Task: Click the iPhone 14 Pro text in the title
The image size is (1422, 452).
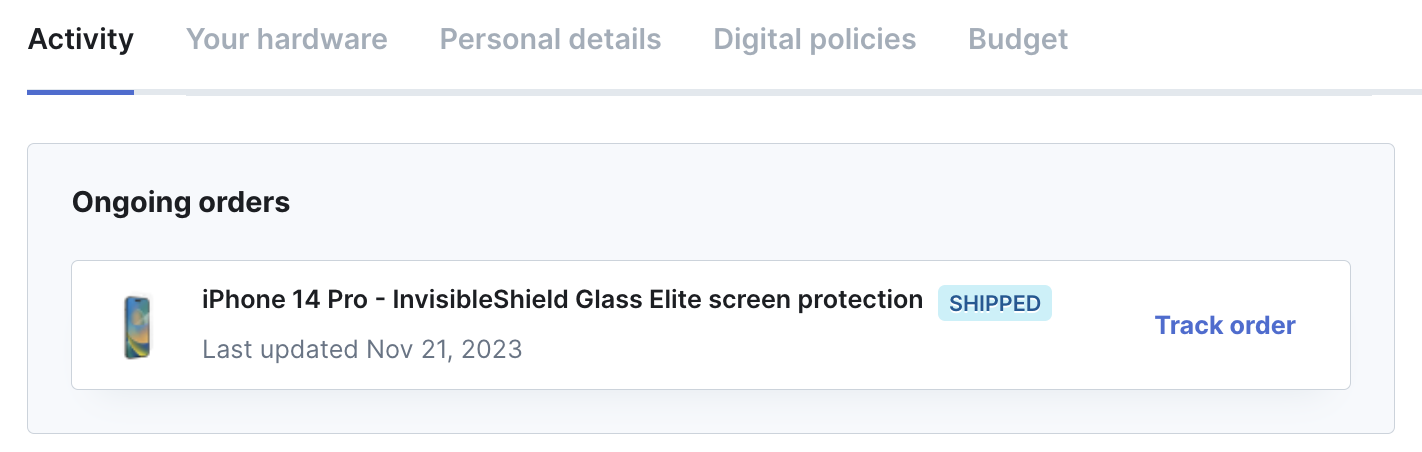Action: (284, 299)
